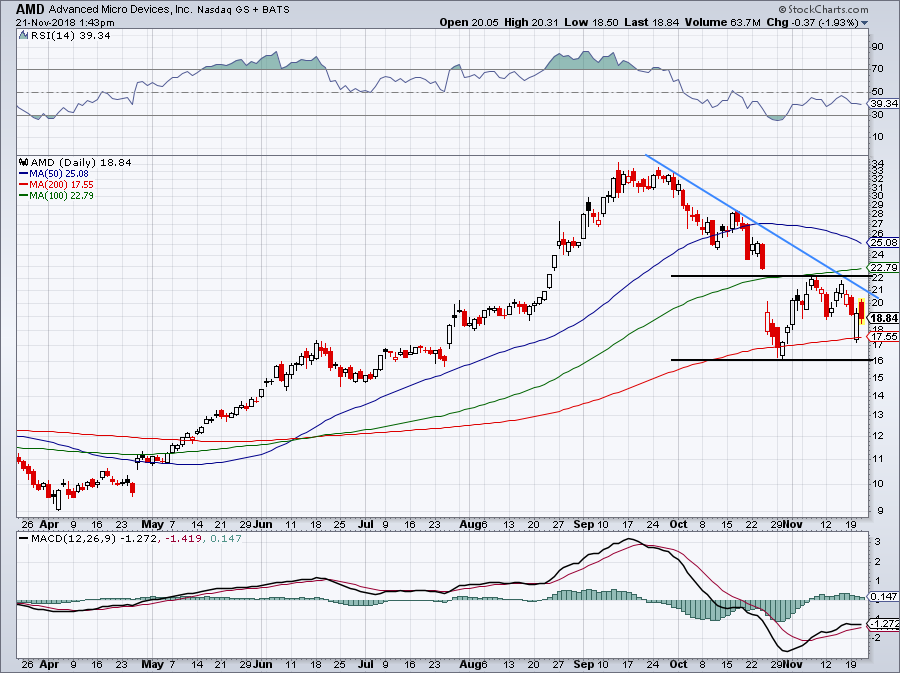Click the 70 level on the RSI scale

click(x=878, y=69)
